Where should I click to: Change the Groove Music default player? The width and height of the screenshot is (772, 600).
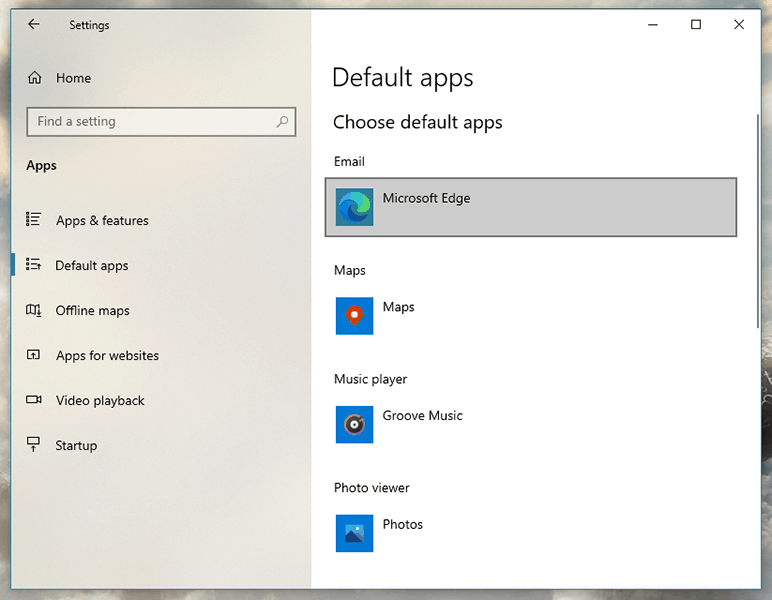pos(531,425)
